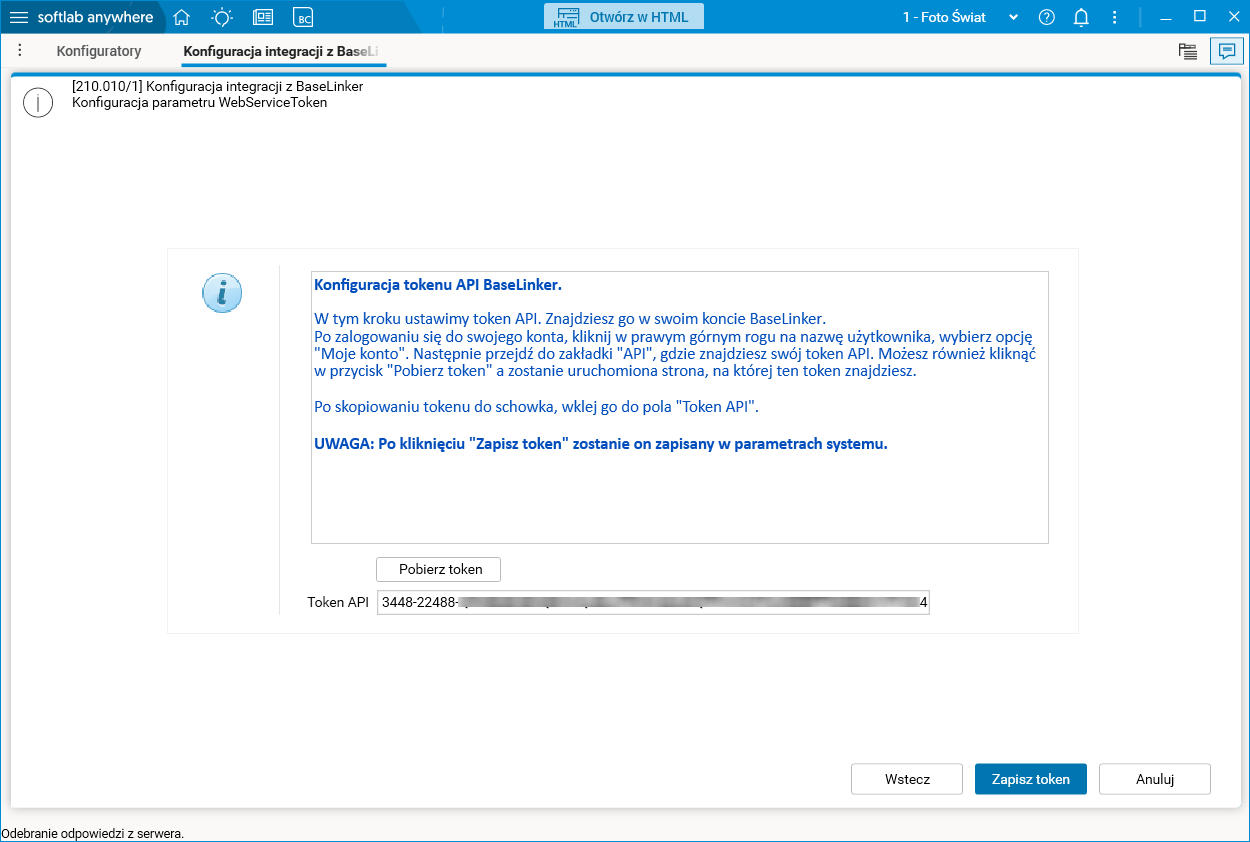This screenshot has width=1250, height=842.
Task: Go back with Wstecz button
Action: (x=907, y=779)
